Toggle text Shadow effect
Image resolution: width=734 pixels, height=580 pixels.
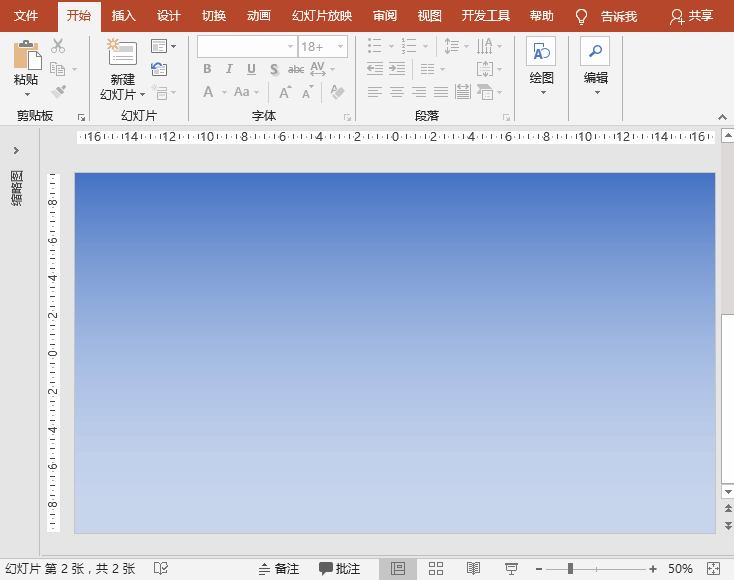274,70
